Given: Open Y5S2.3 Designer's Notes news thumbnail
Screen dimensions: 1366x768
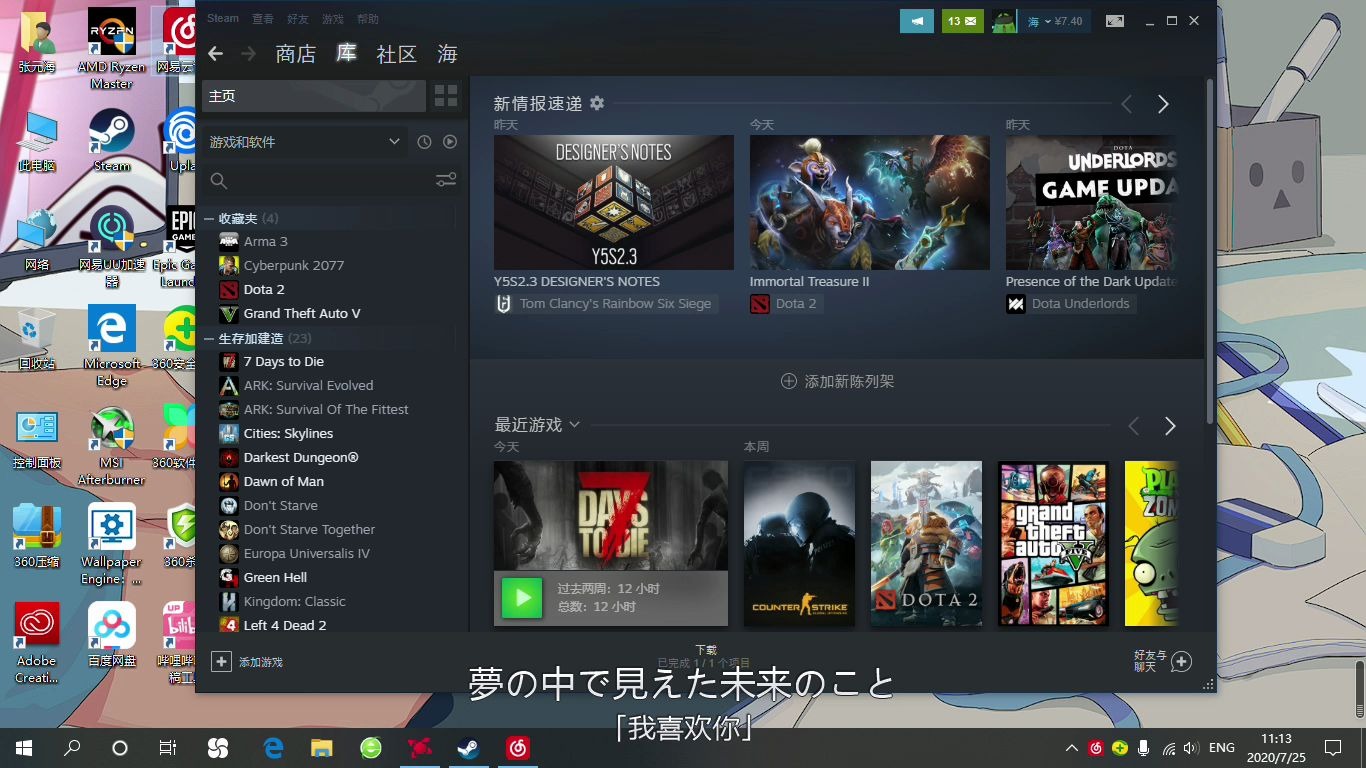Looking at the screenshot, I should coord(614,202).
